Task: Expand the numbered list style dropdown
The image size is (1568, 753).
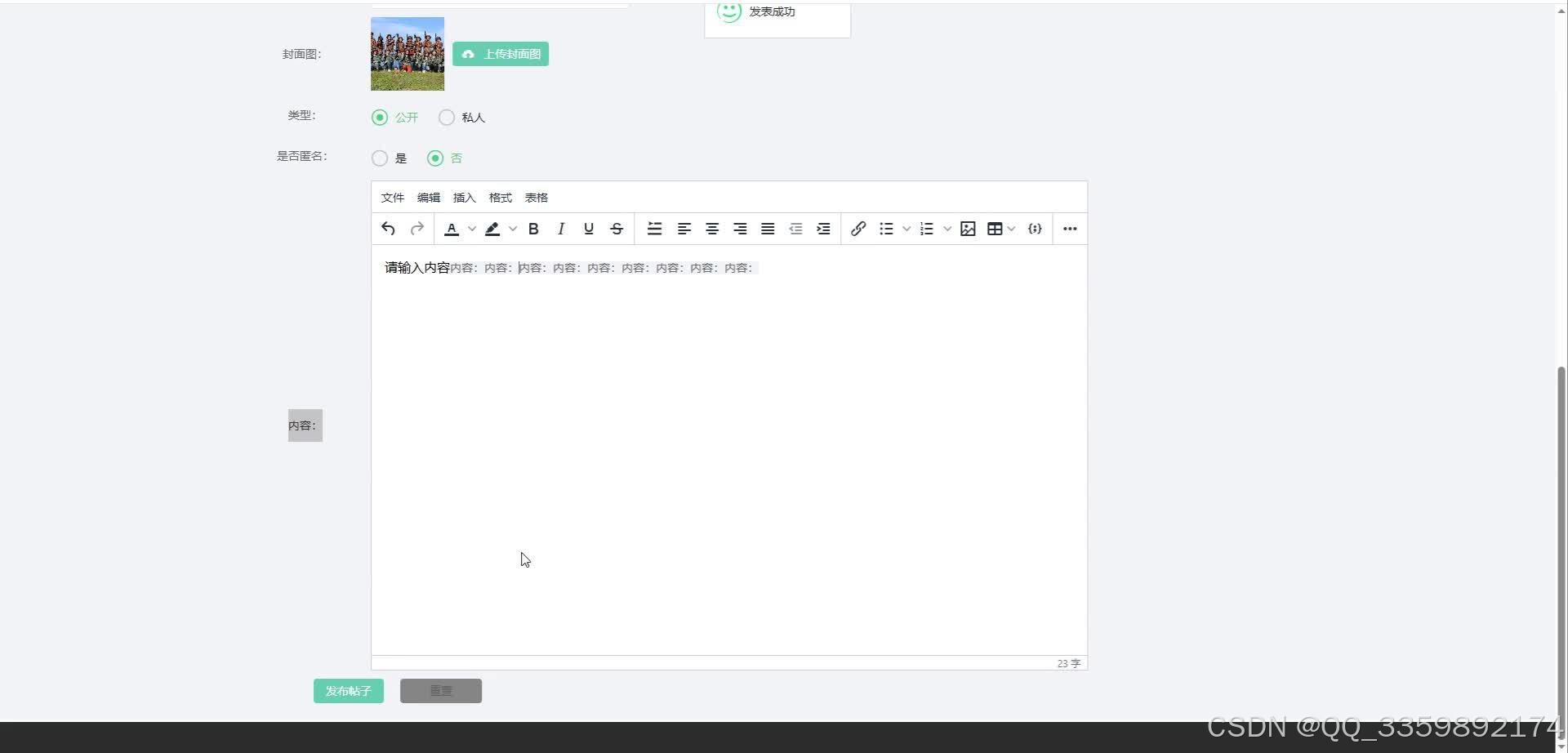Action: point(947,229)
